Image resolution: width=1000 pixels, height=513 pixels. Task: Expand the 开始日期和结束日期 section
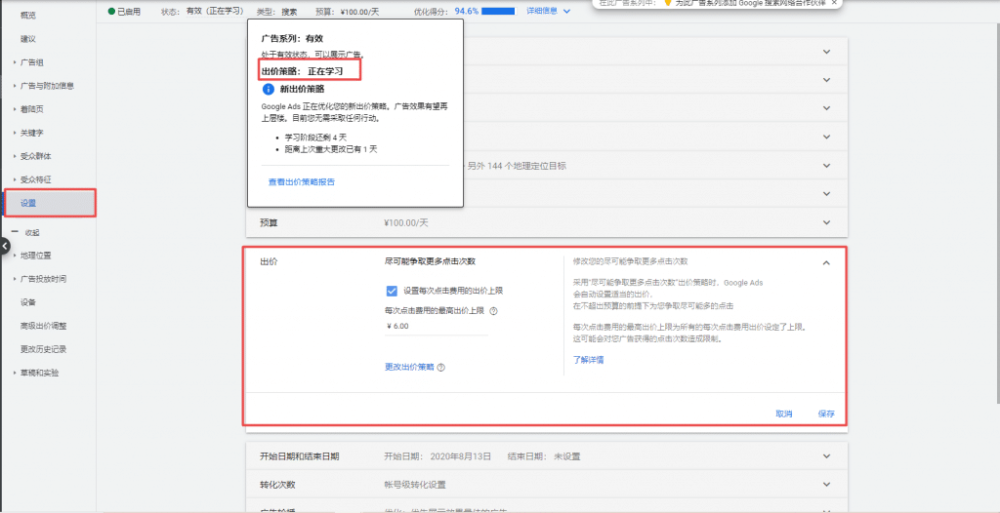826,456
